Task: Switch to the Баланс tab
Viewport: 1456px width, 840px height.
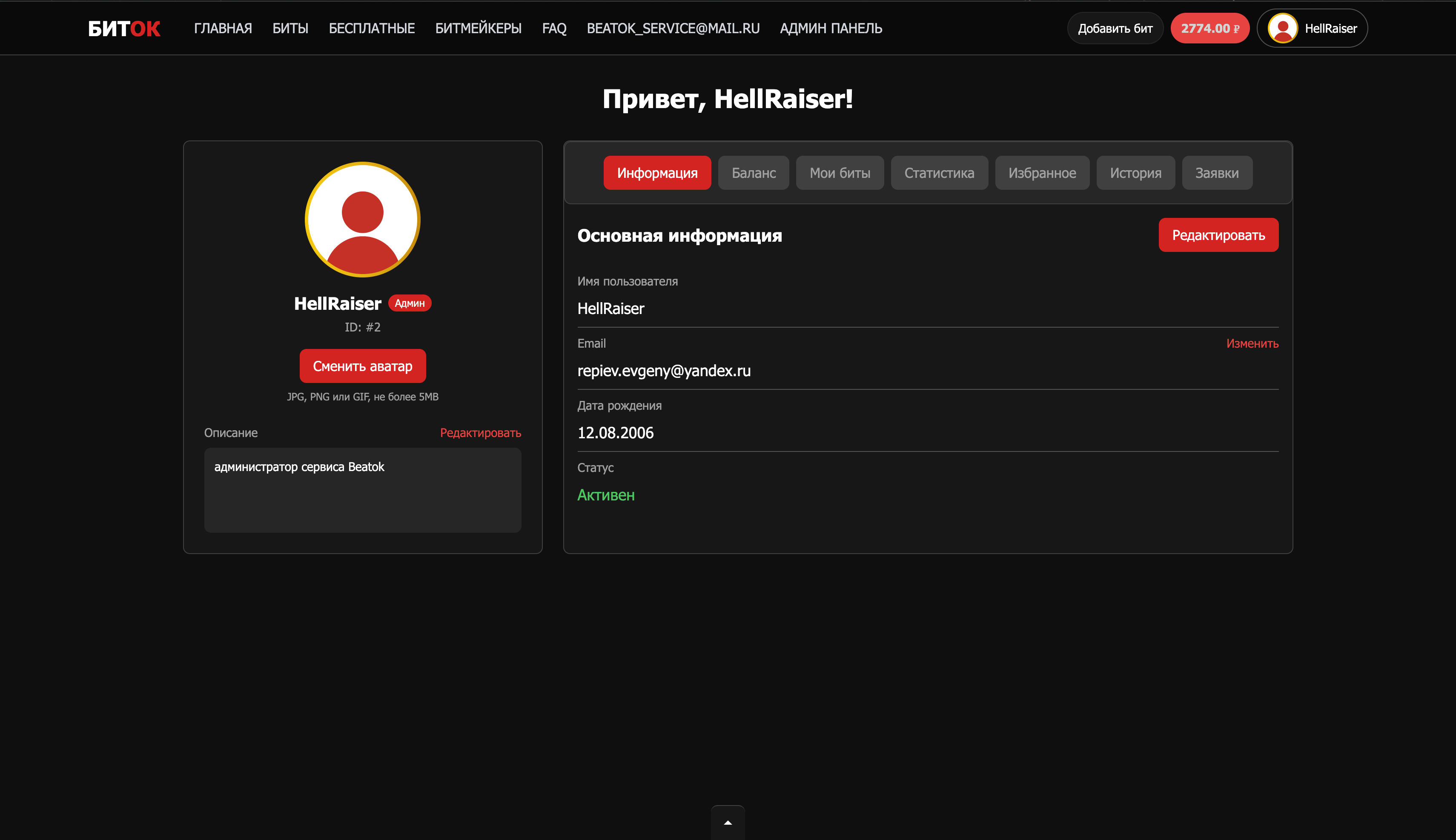Action: pyautogui.click(x=753, y=173)
